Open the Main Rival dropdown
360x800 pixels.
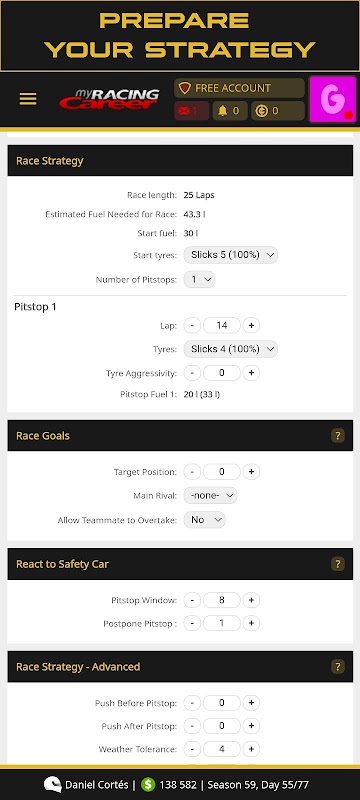pyautogui.click(x=210, y=495)
